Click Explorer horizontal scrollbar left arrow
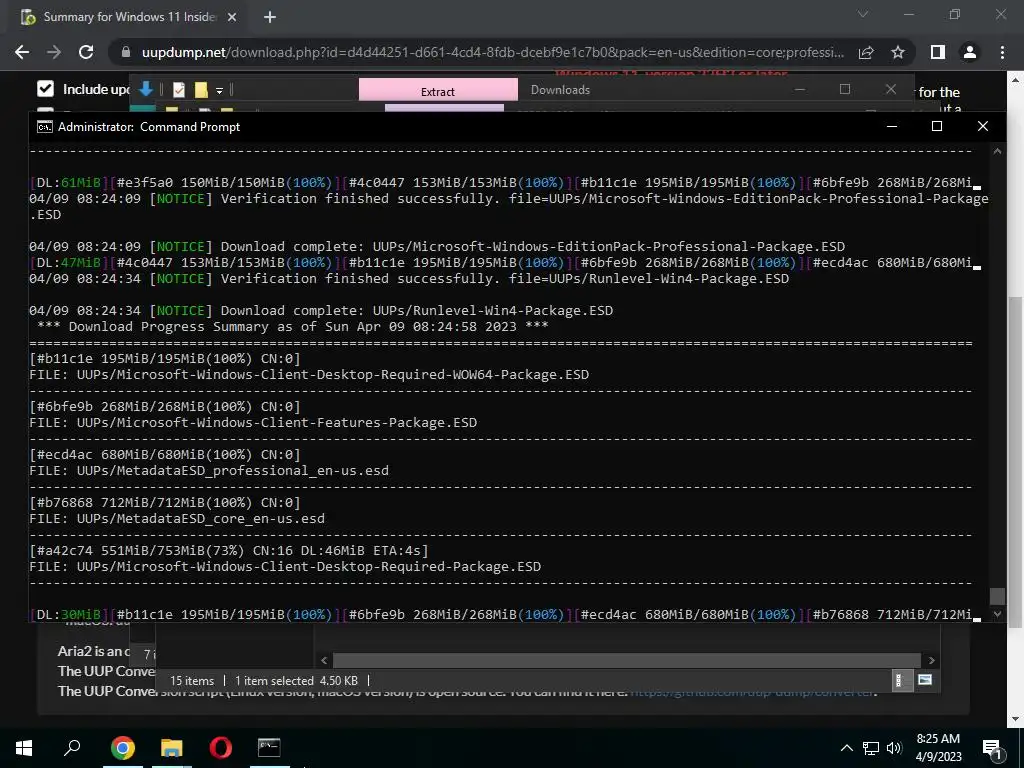Viewport: 1024px width, 768px height. click(324, 660)
